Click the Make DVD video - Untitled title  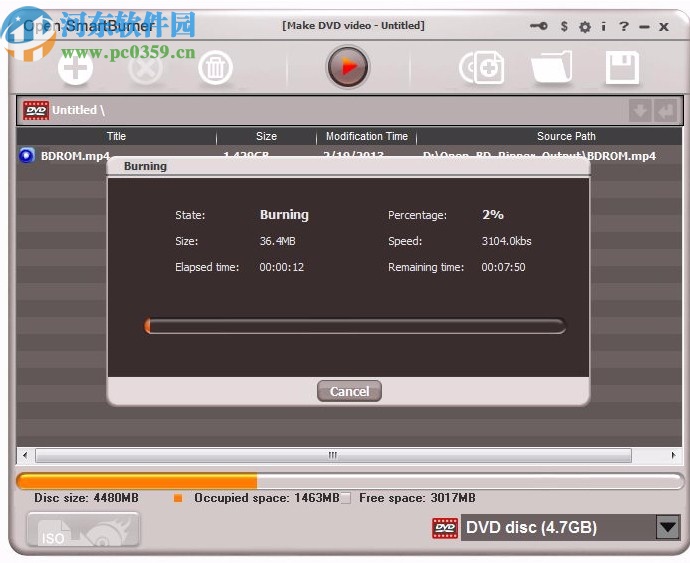coord(353,26)
